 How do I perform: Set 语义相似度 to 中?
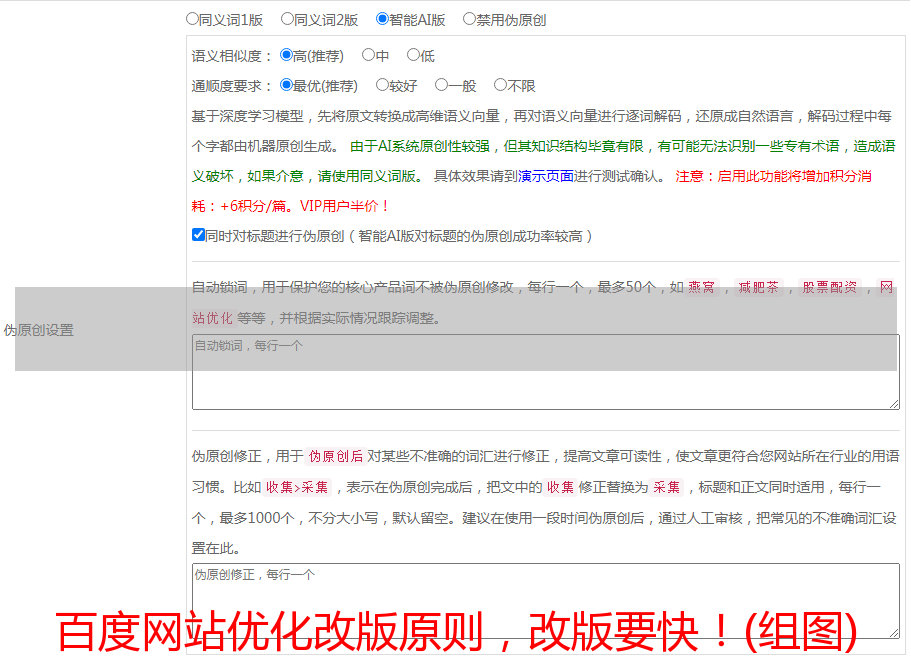tap(368, 55)
